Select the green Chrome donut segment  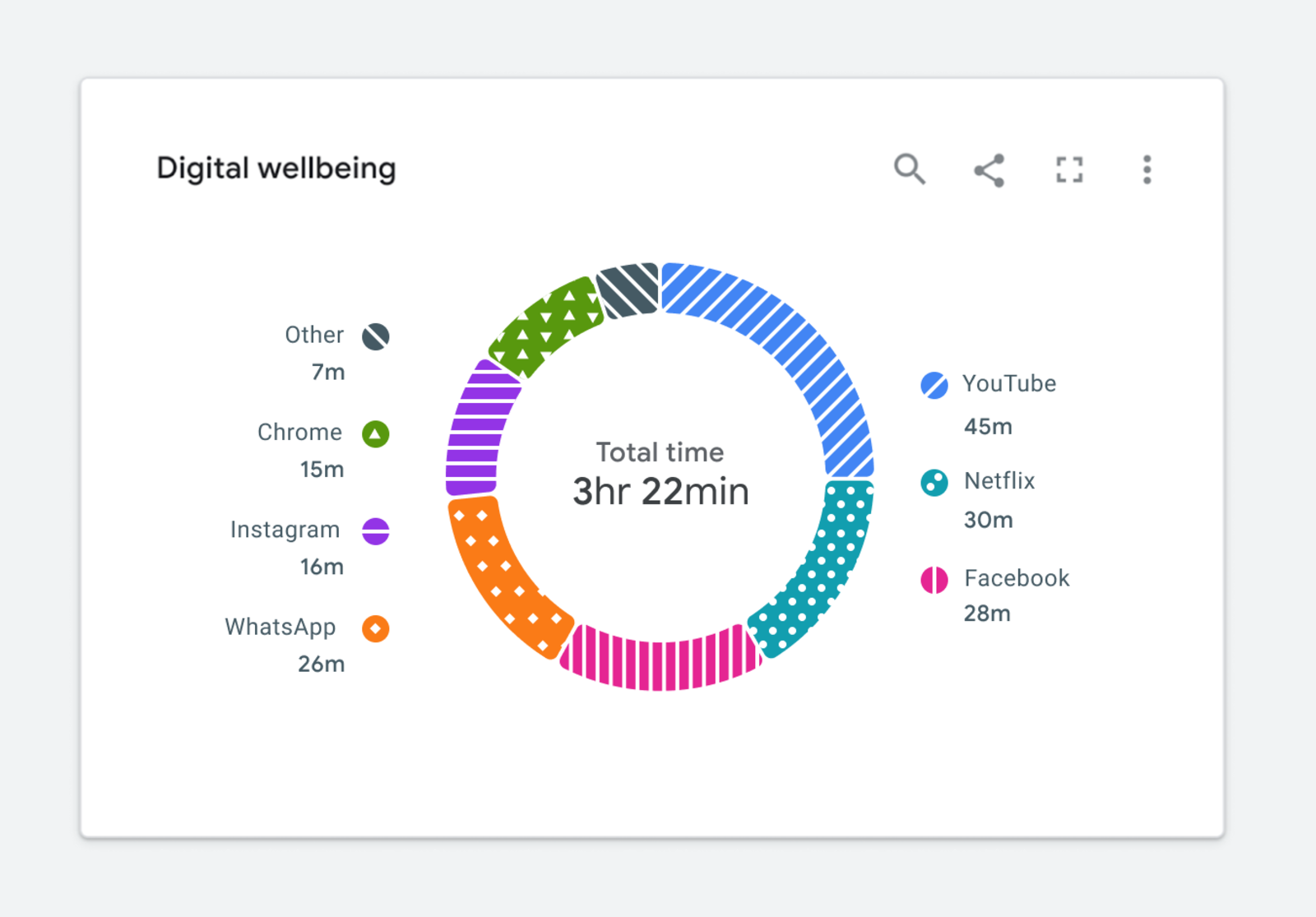(x=545, y=327)
